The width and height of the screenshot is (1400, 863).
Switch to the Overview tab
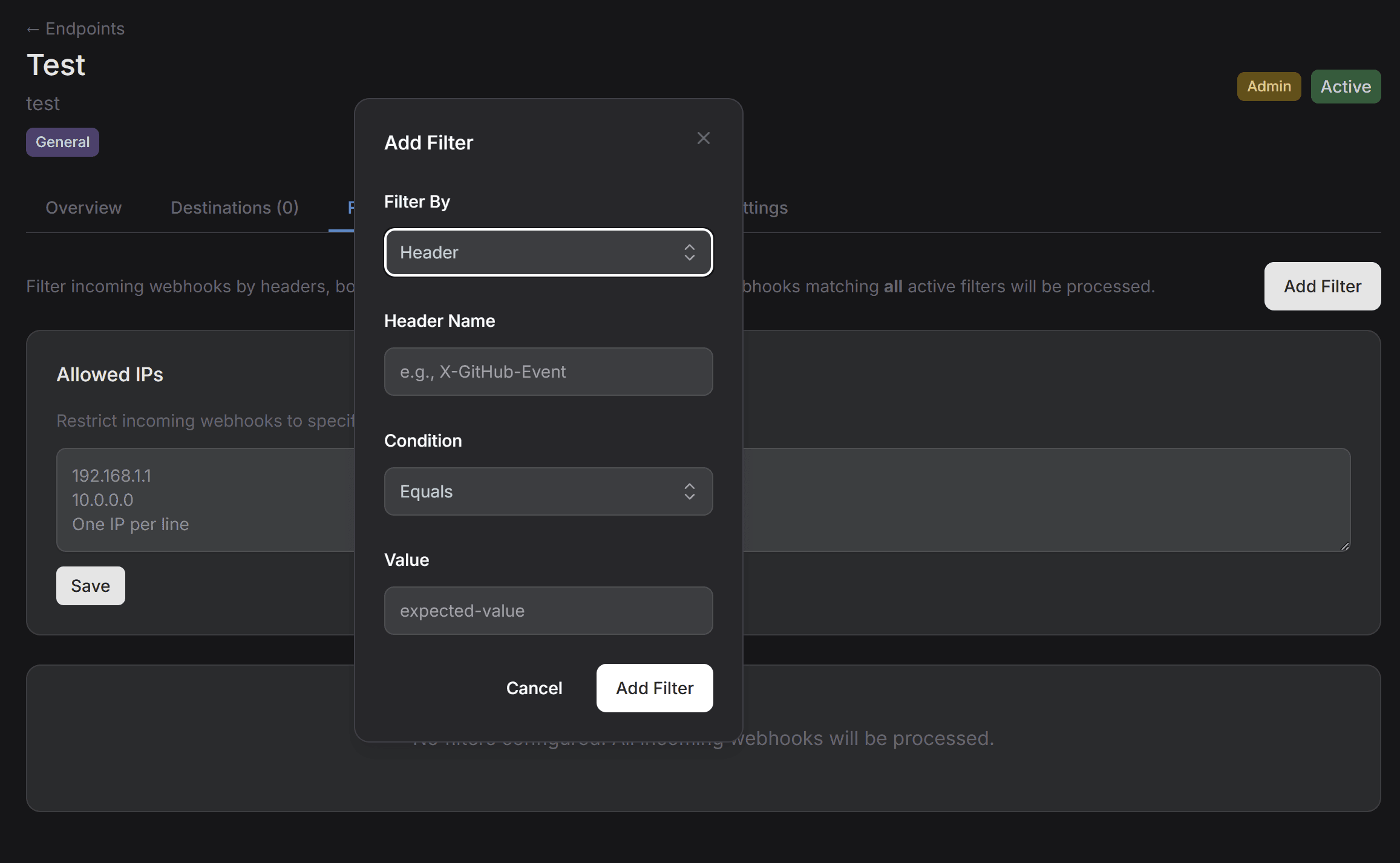click(83, 208)
